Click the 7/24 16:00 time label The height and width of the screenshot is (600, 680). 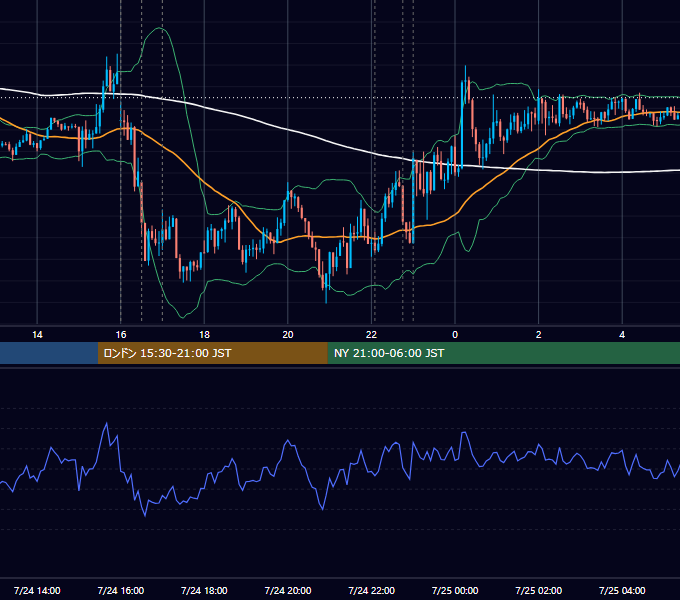(x=121, y=590)
